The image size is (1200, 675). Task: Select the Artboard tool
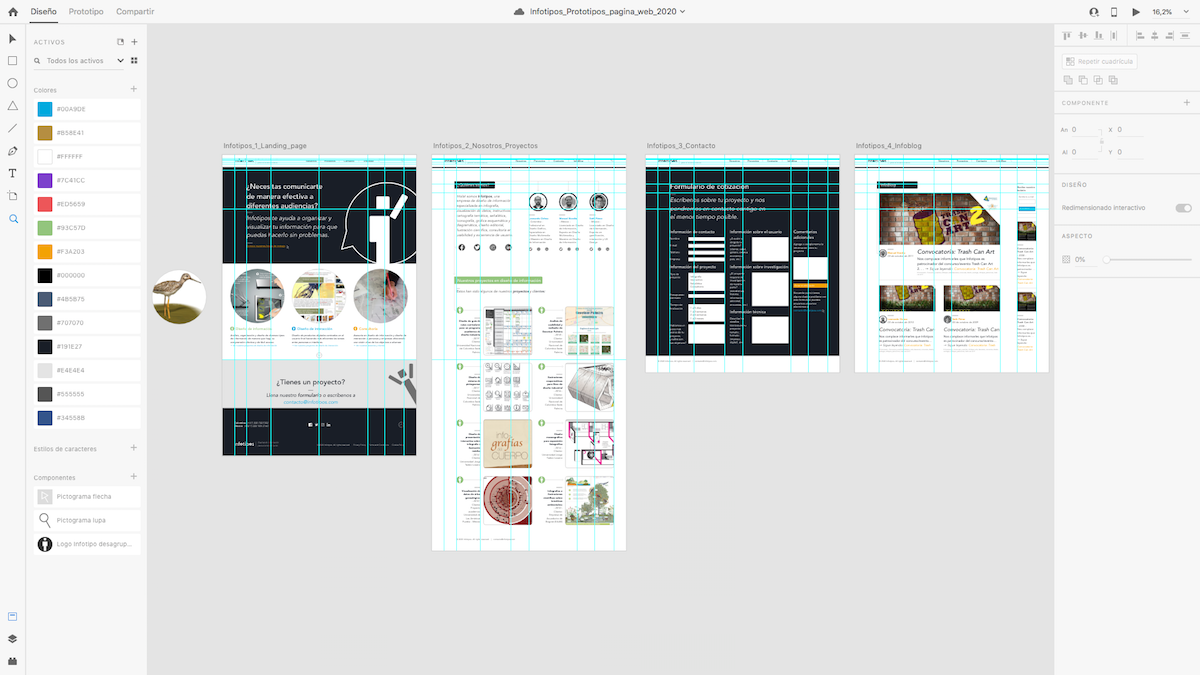[x=13, y=196]
